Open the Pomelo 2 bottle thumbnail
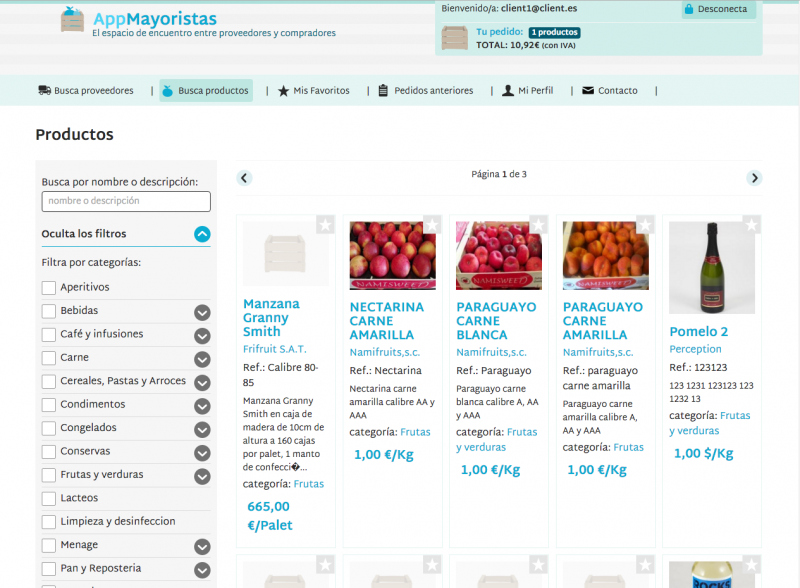This screenshot has height=588, width=800. pos(712,267)
